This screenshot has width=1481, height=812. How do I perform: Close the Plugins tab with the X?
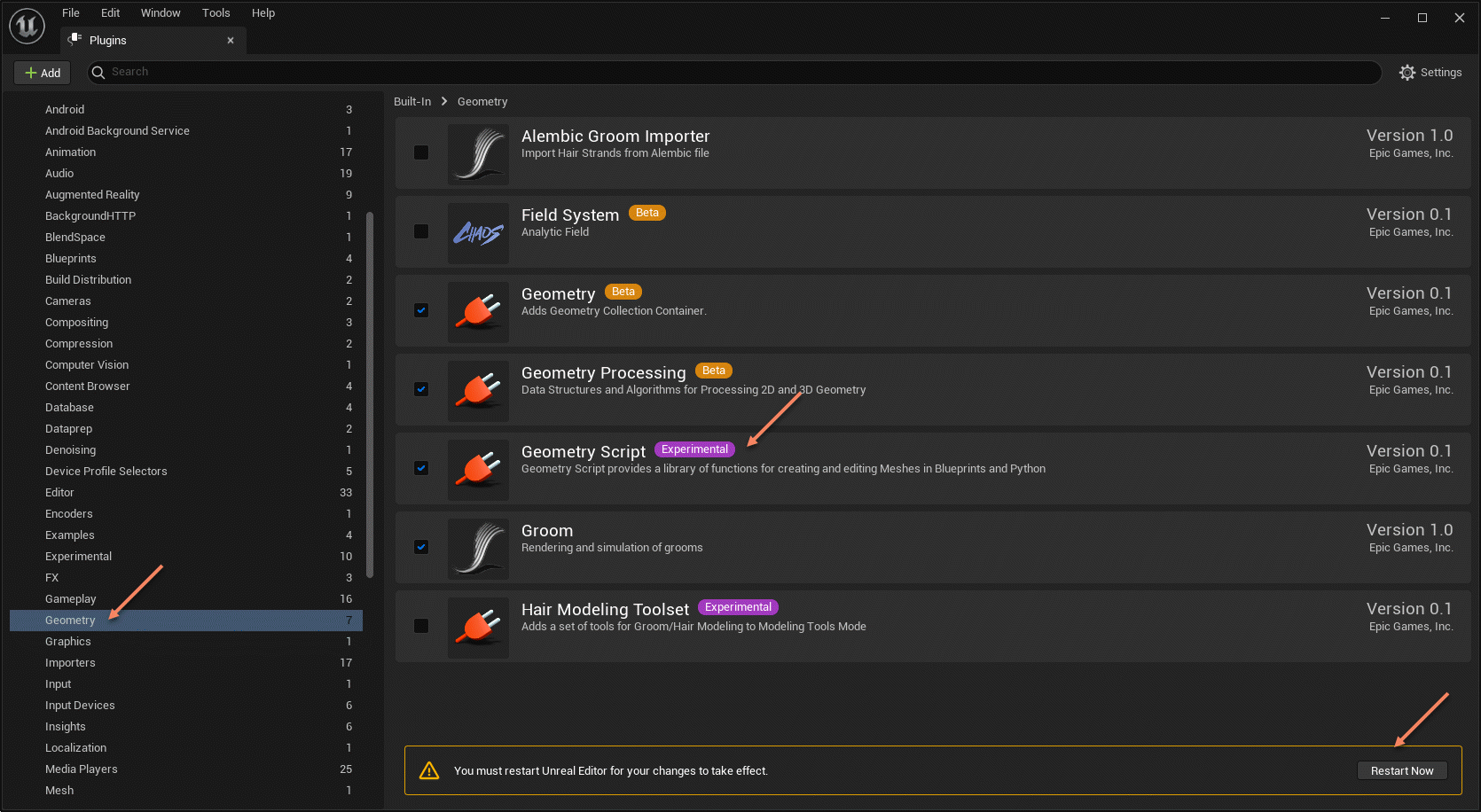pyautogui.click(x=231, y=41)
